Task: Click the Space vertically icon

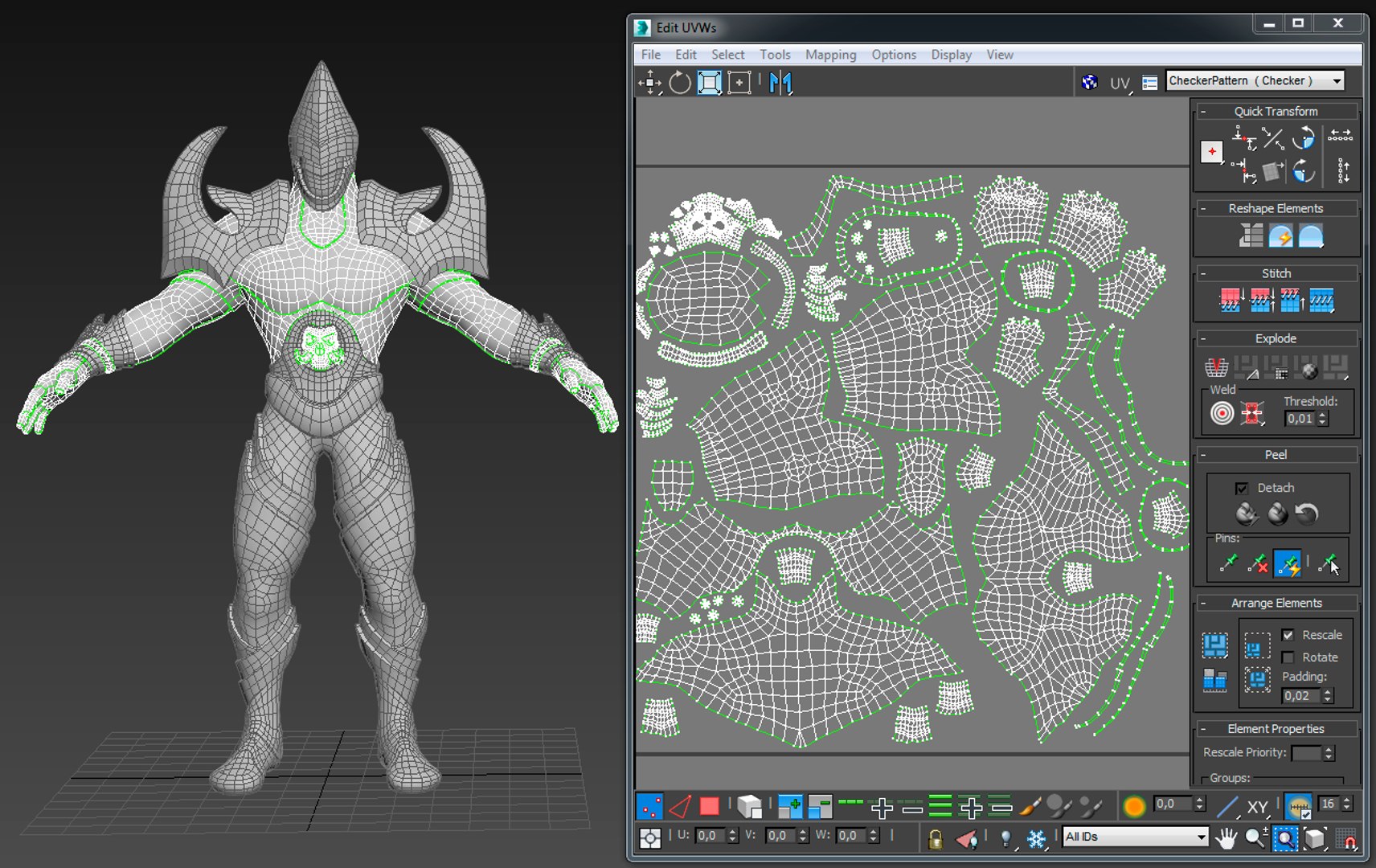Action: point(1342,170)
